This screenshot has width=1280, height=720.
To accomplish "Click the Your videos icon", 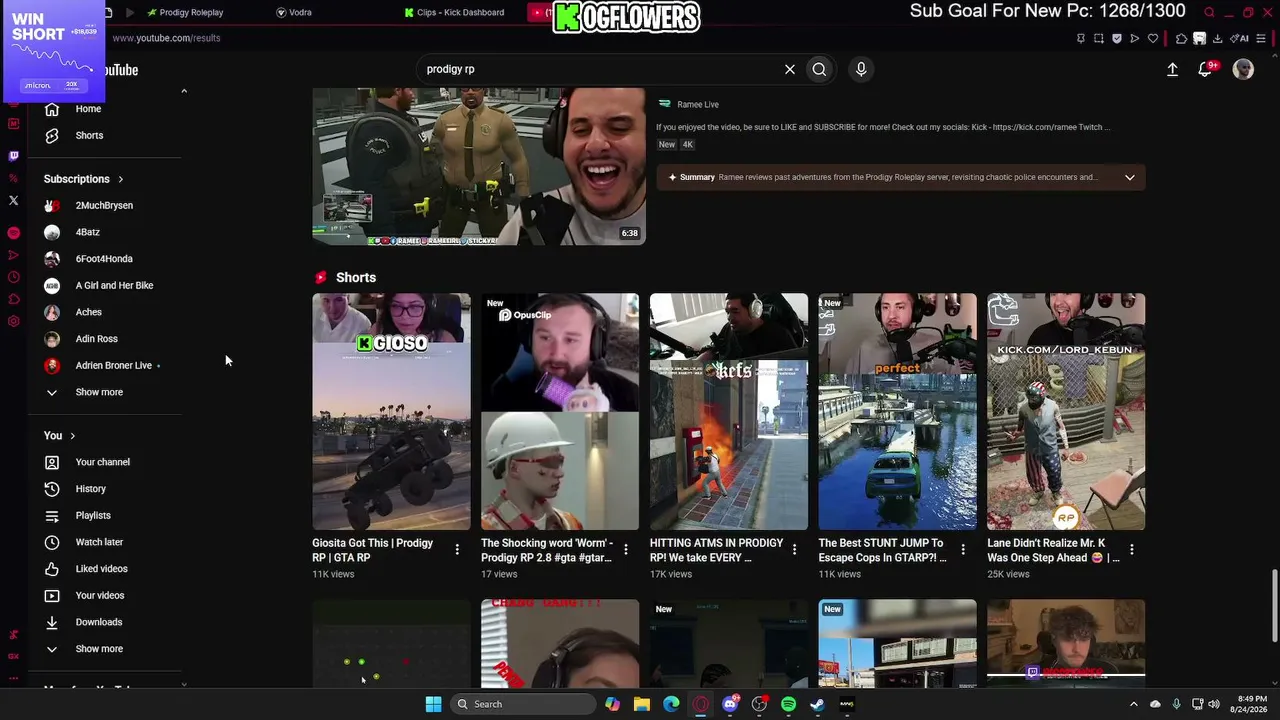I will pyautogui.click(x=52, y=596).
